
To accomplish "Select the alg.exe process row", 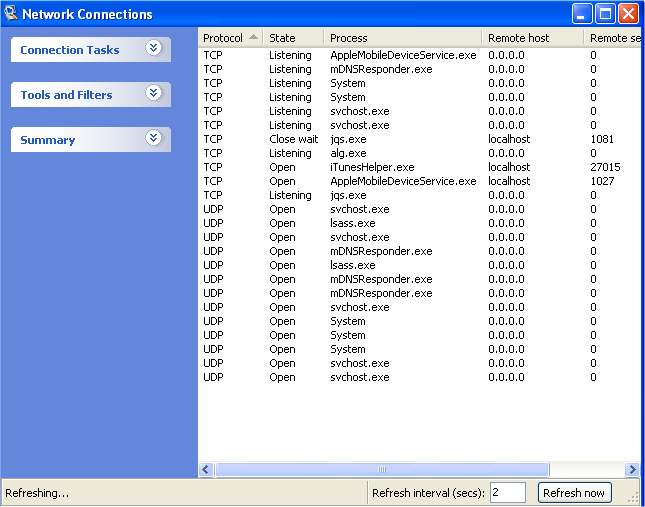I will pyautogui.click(x=420, y=153).
